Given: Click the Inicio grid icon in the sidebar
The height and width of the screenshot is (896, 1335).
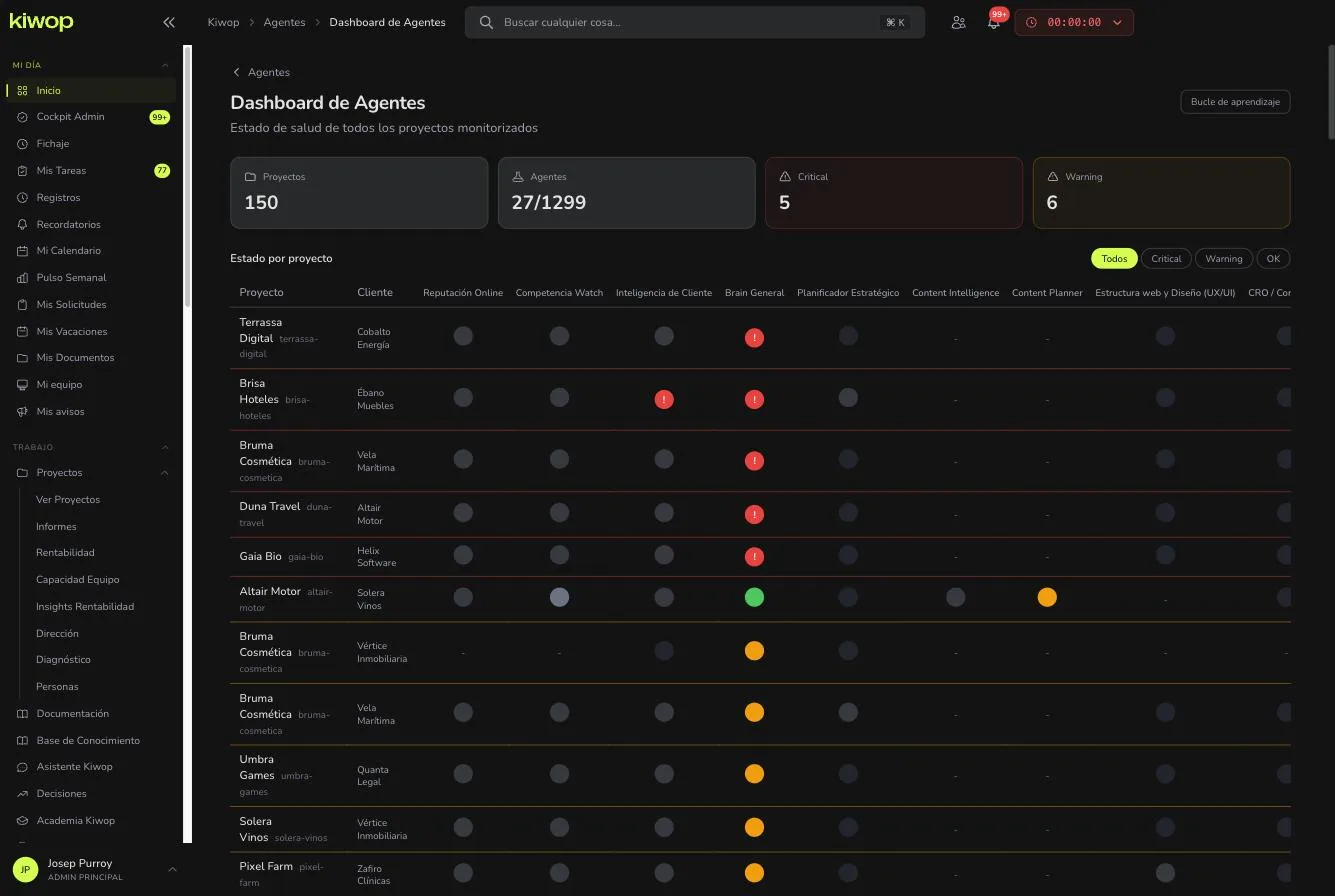Looking at the screenshot, I should (x=22, y=90).
